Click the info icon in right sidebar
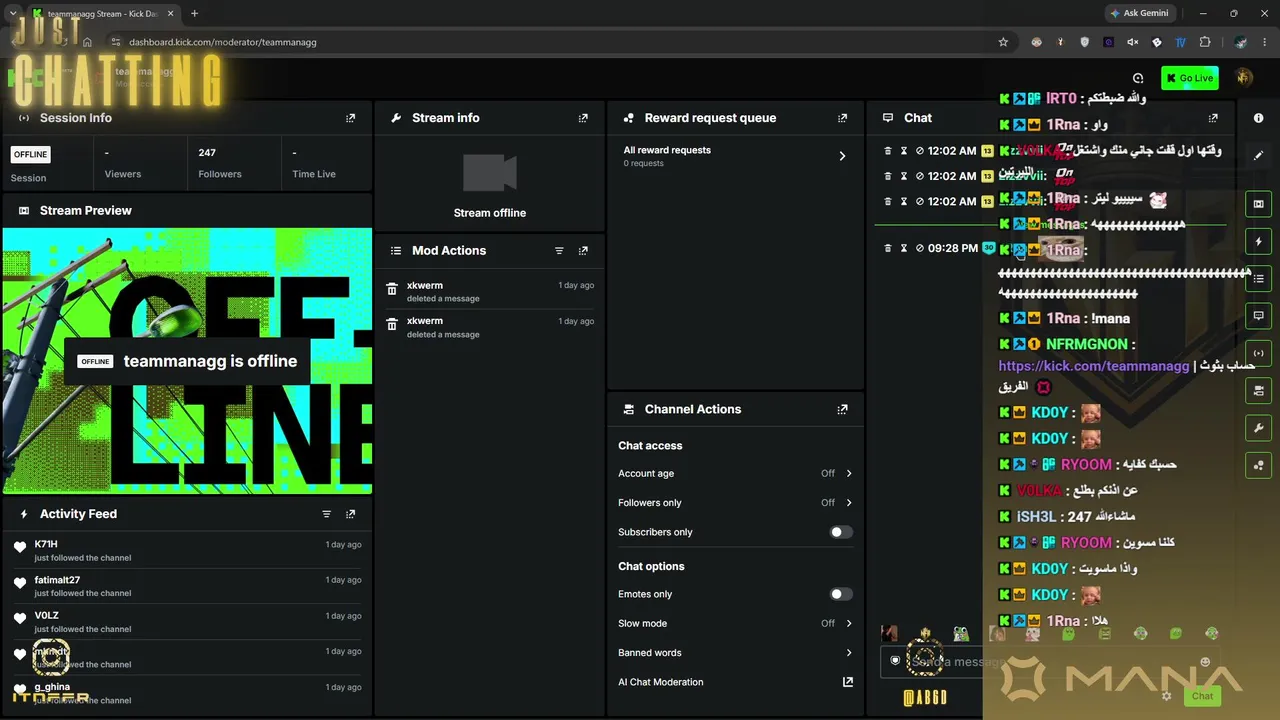Viewport: 1280px width, 720px height. (x=1258, y=118)
